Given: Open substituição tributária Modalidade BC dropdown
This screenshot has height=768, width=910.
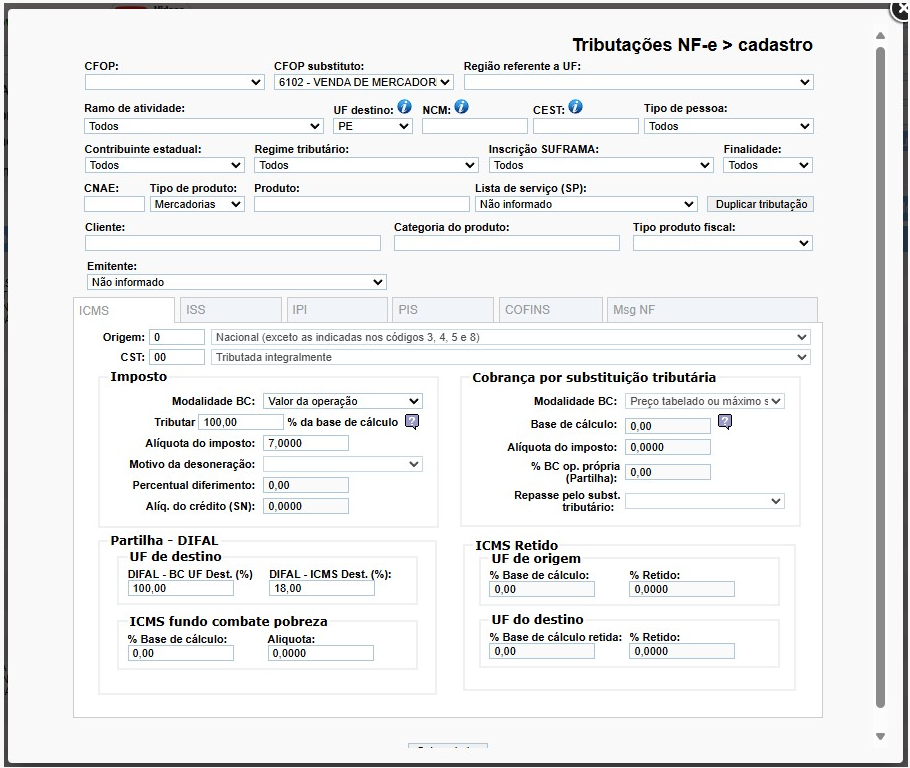Looking at the screenshot, I should pos(705,401).
